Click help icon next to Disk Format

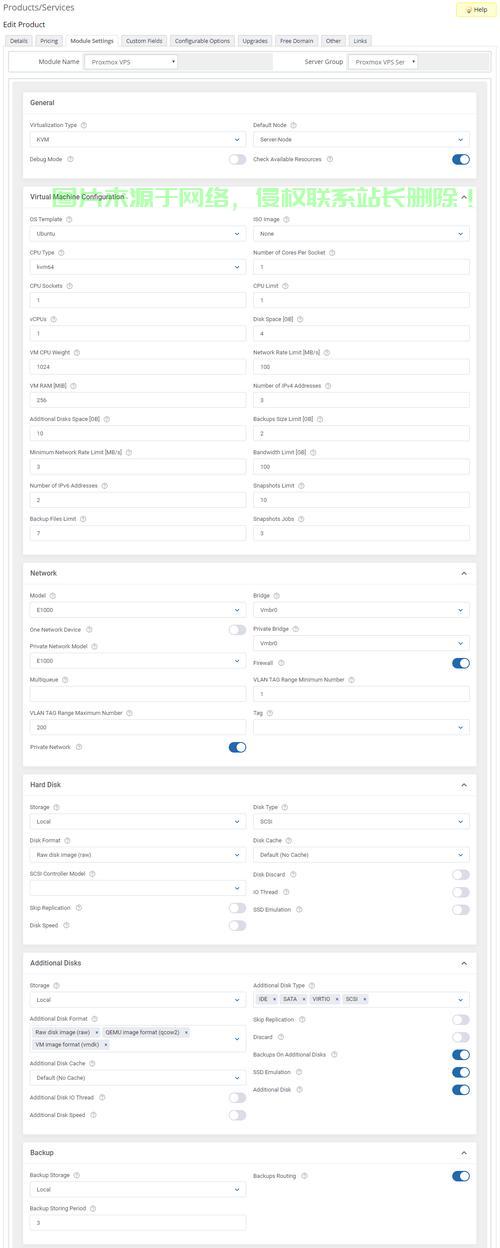click(67, 841)
